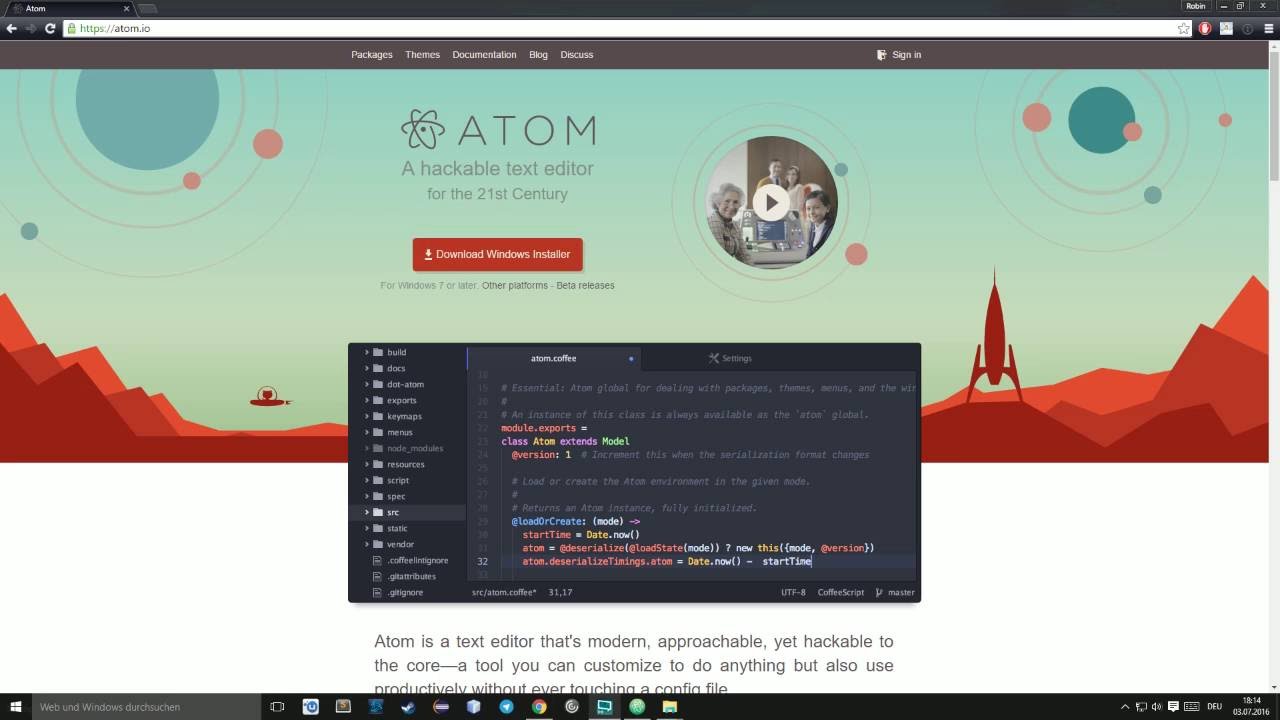Open the green round app in the taskbar
Screen dimensions: 1280x720
pos(637,707)
